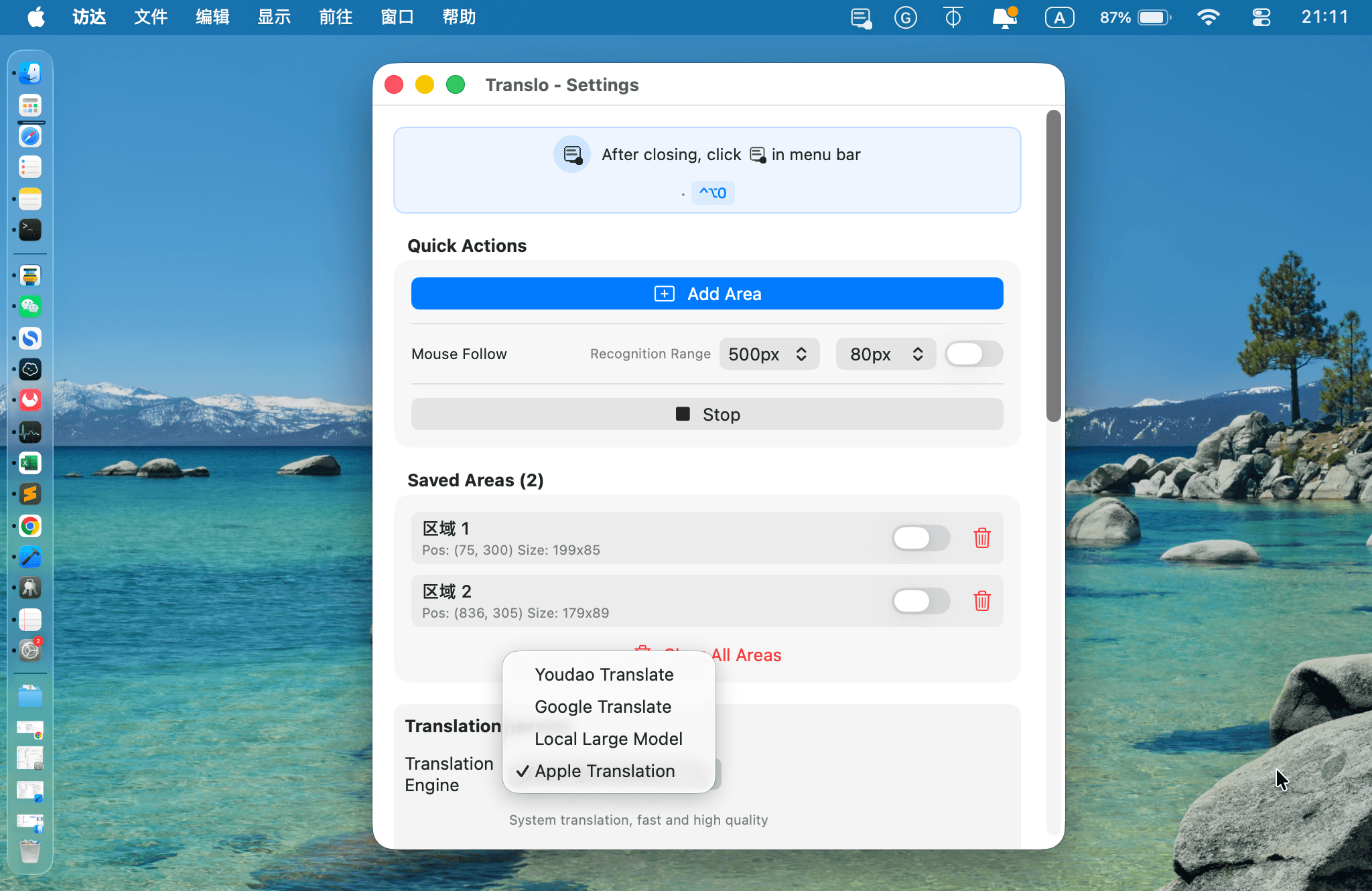Image resolution: width=1372 pixels, height=891 pixels.
Task: Open the Finder window thumbnail in Dock
Action: coord(30,823)
